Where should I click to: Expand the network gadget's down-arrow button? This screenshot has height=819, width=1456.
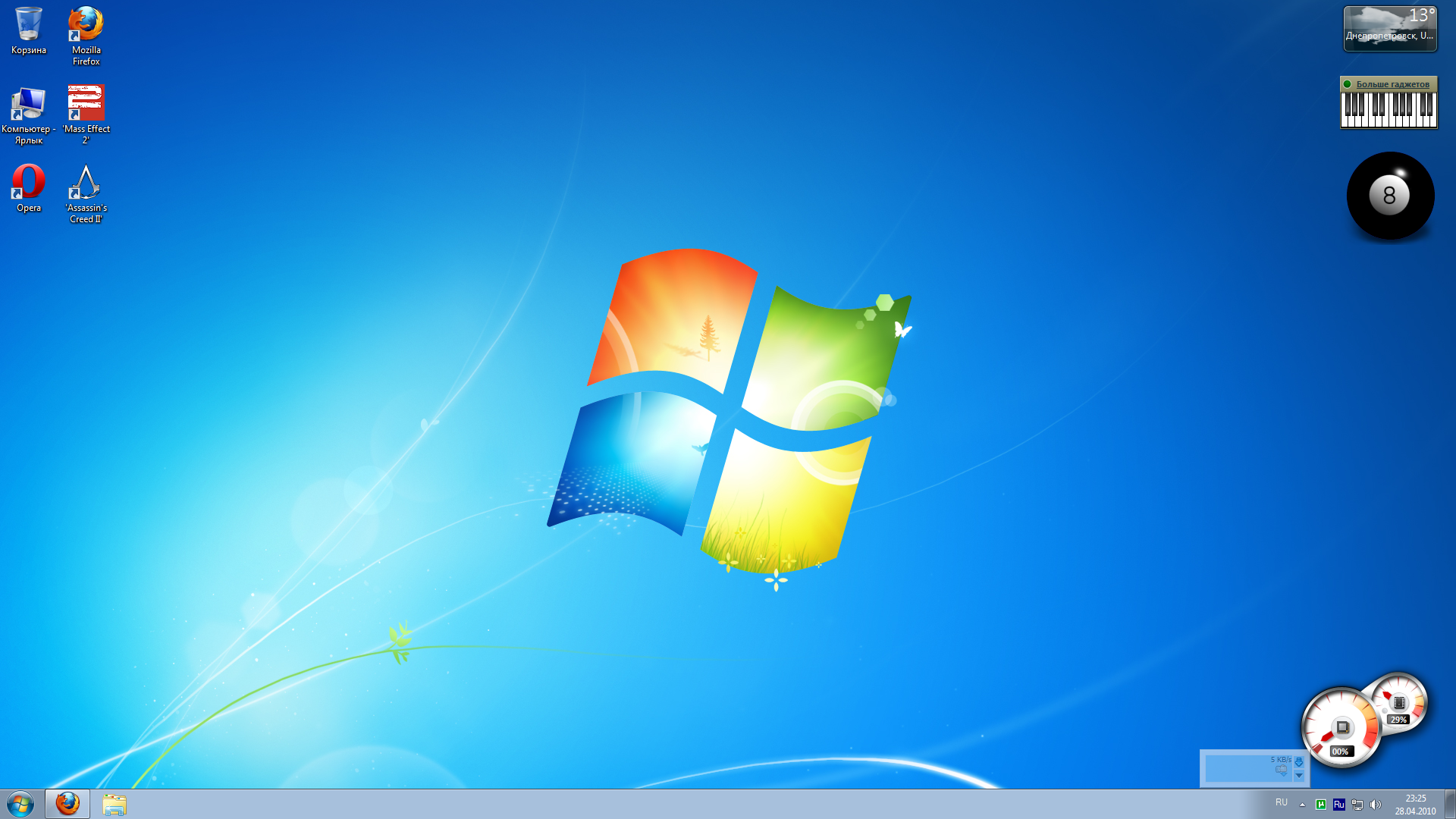coord(1299,776)
